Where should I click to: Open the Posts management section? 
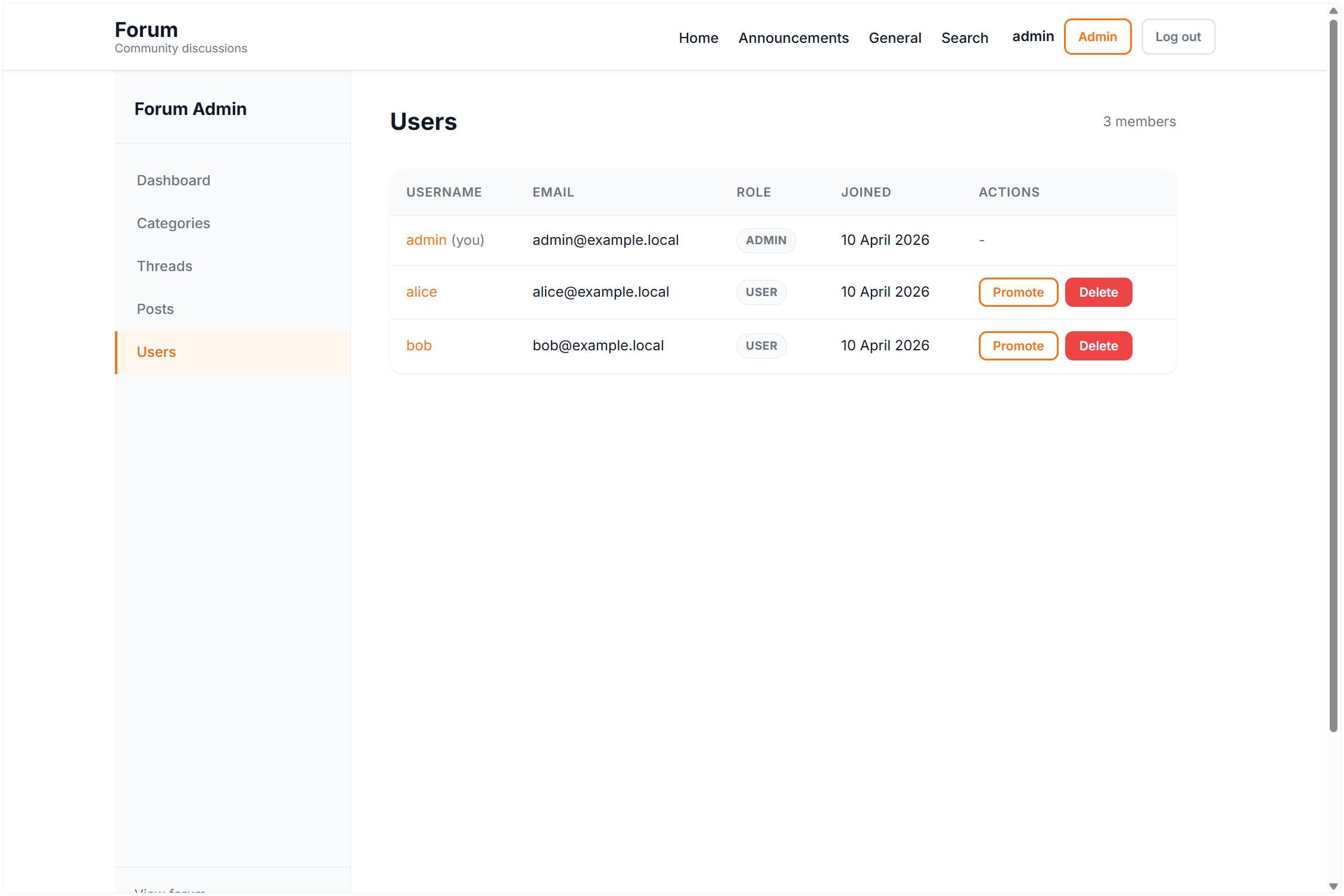(x=155, y=309)
